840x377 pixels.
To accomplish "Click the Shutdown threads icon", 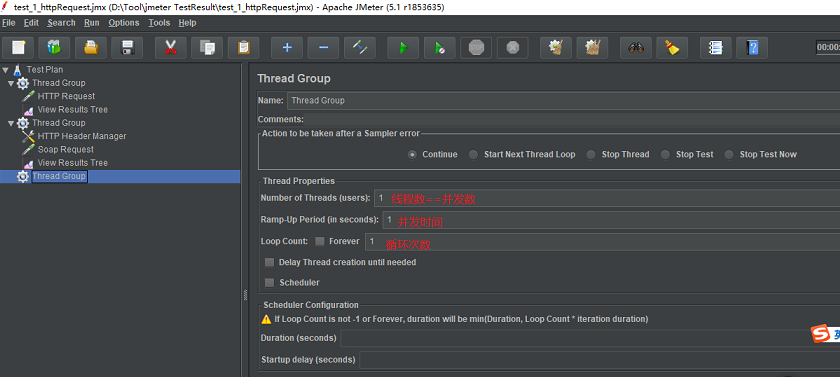I will pyautogui.click(x=513, y=48).
